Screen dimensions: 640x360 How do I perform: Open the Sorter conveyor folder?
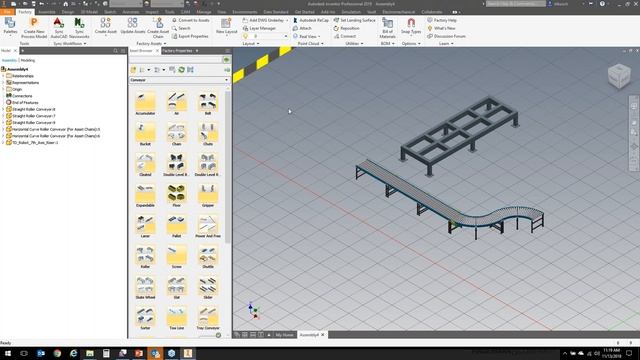(x=145, y=318)
